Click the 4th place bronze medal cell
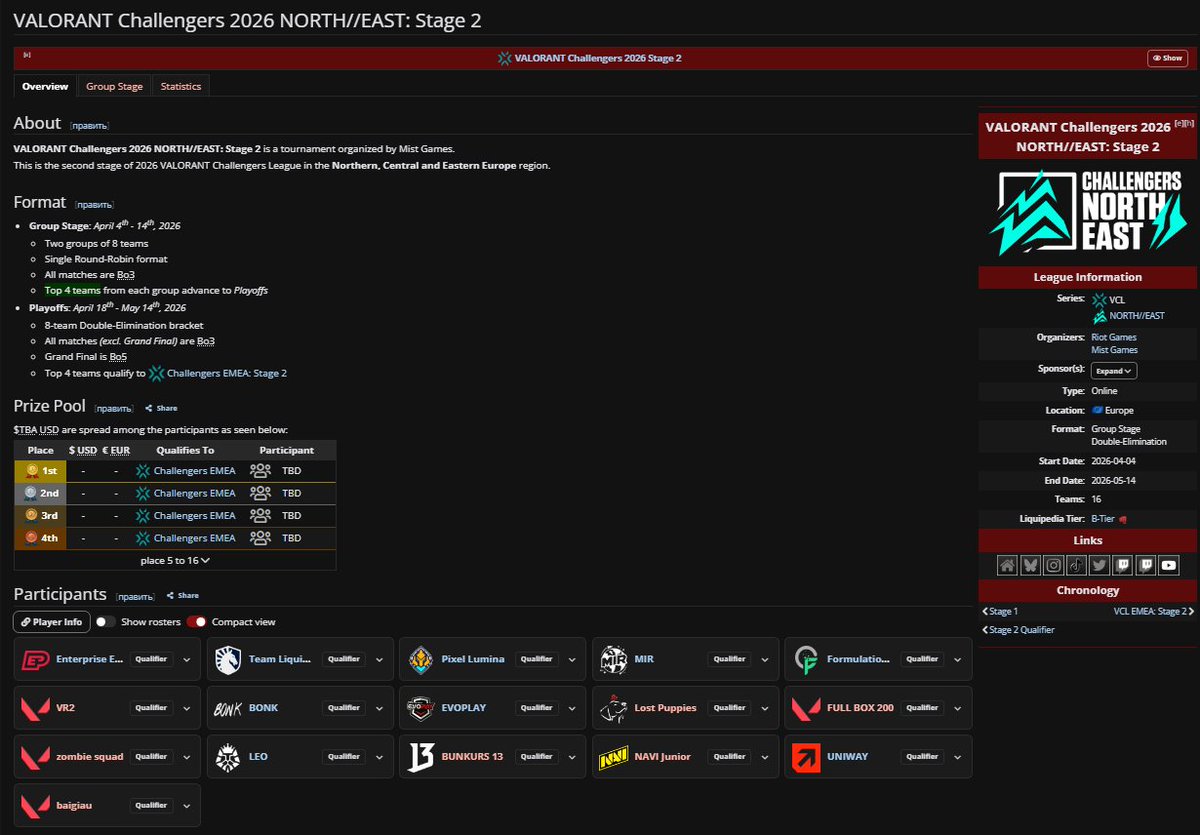Screen dimensions: 1200x835 point(41,538)
